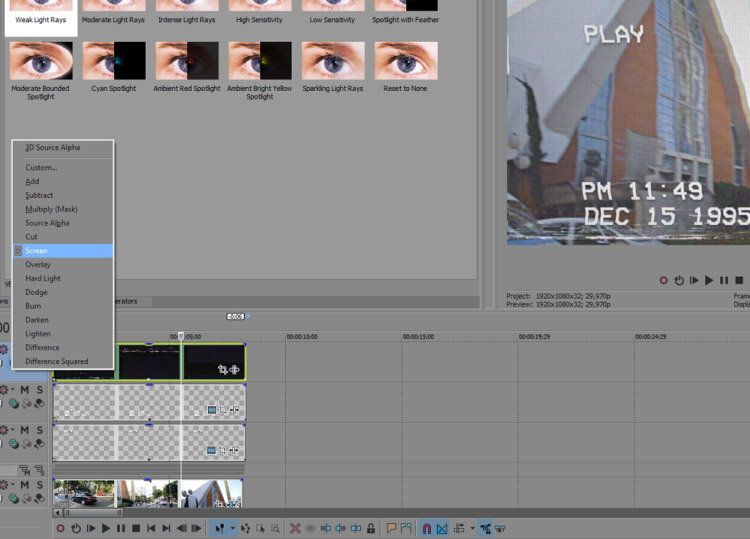Choose Add compositing mode
Screen dimensions: 750x539
[x=63, y=181]
